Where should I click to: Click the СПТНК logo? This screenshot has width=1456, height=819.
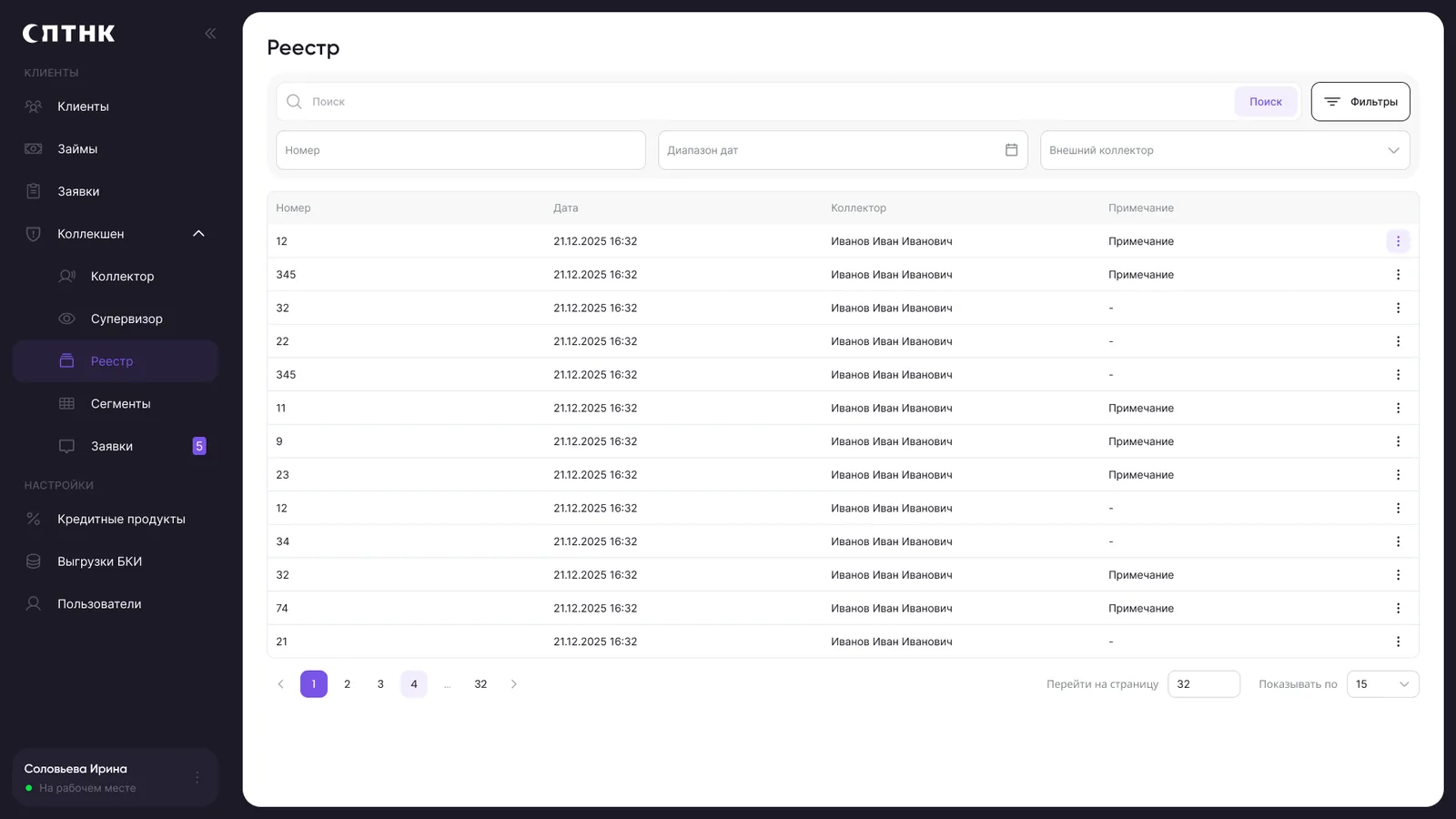pos(69,34)
